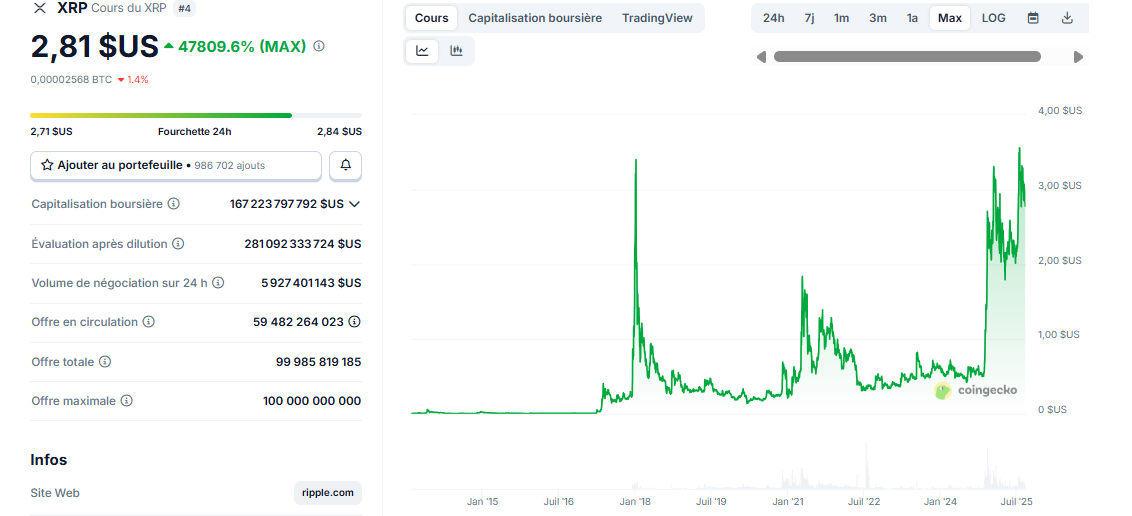
Task: Click the star icon in Ajouter au portefeuille
Action: pyautogui.click(x=47, y=165)
